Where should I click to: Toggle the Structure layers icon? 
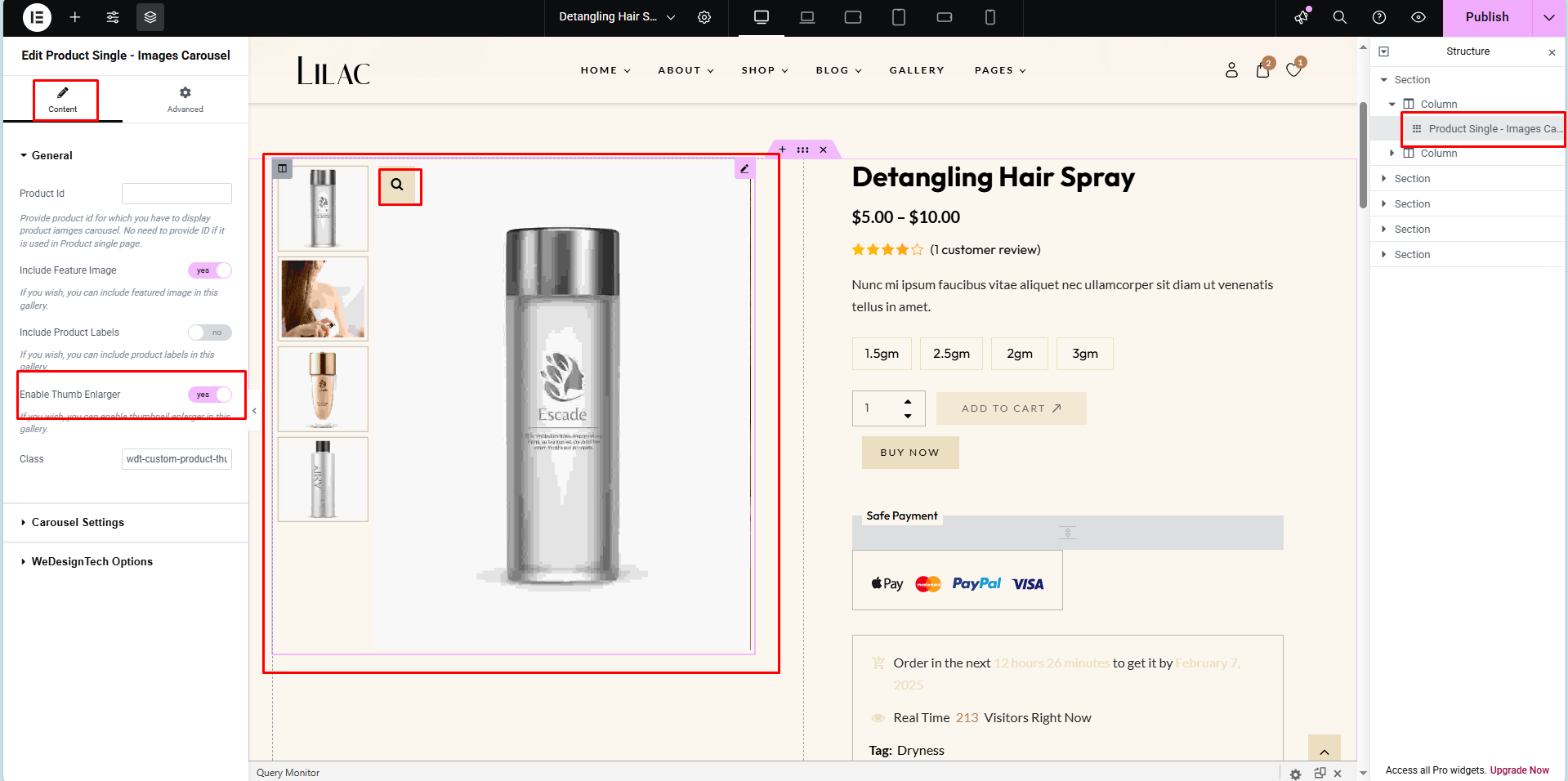(x=150, y=17)
